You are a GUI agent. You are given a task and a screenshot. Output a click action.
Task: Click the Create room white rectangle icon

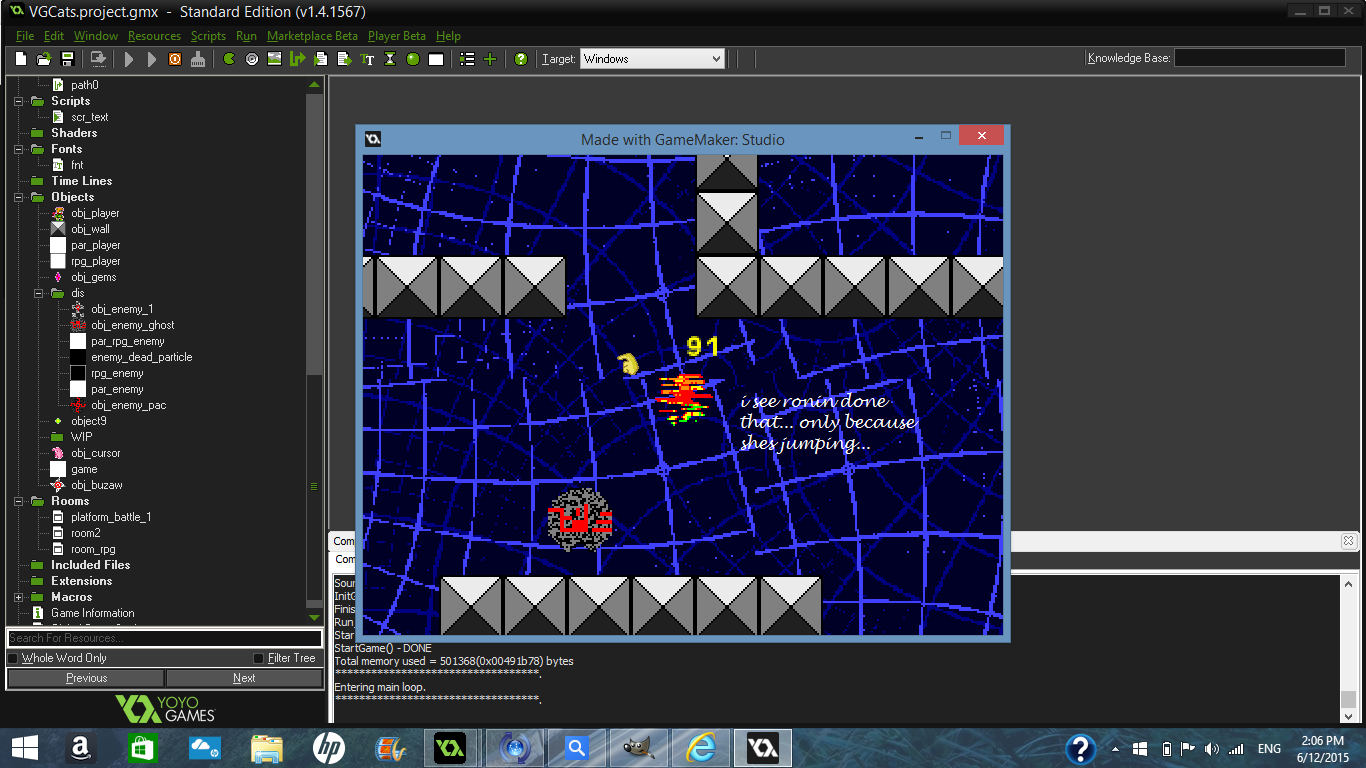[x=436, y=59]
